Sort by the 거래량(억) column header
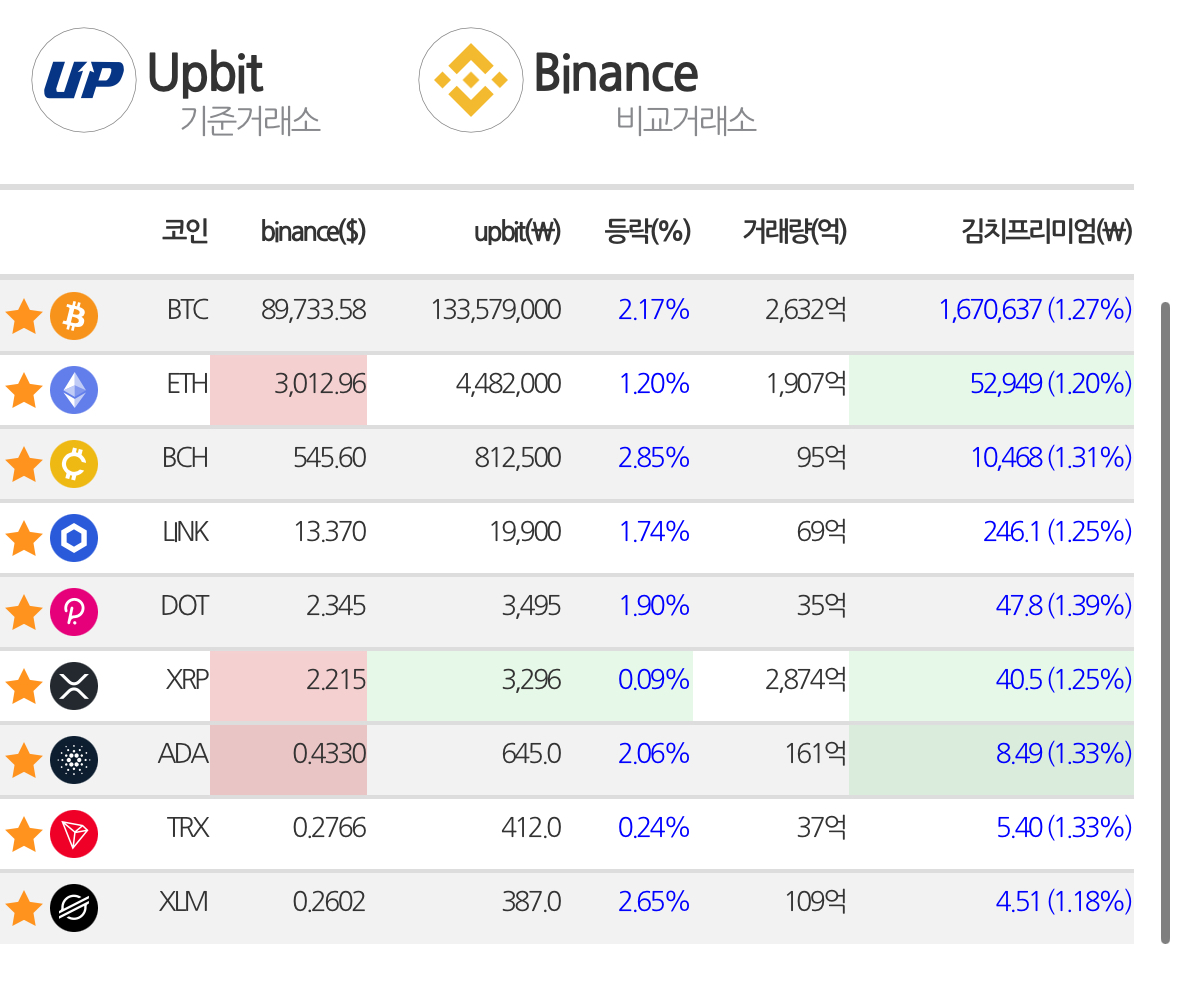Screen dimensions: 1179x1003 [x=795, y=231]
